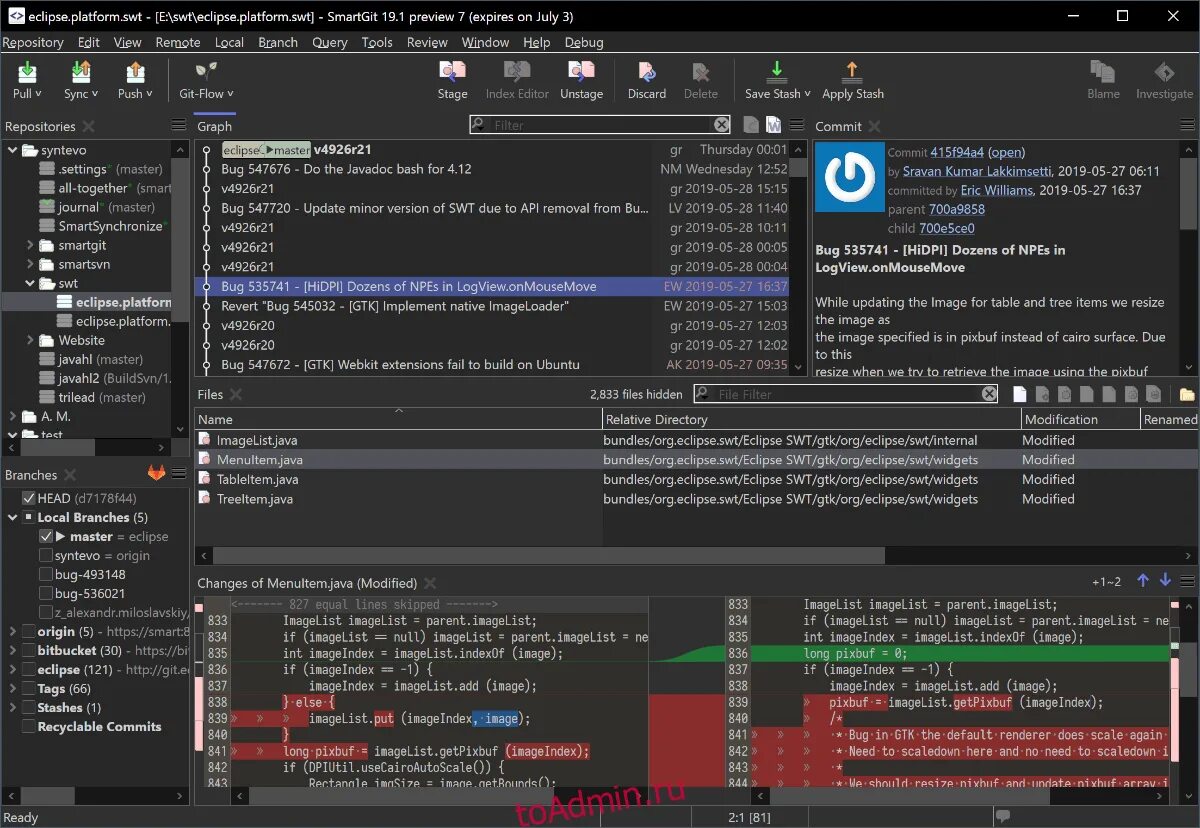Viewport: 1200px width, 828px height.
Task: Toggle the Local Branches checkbox
Action: pos(29,517)
